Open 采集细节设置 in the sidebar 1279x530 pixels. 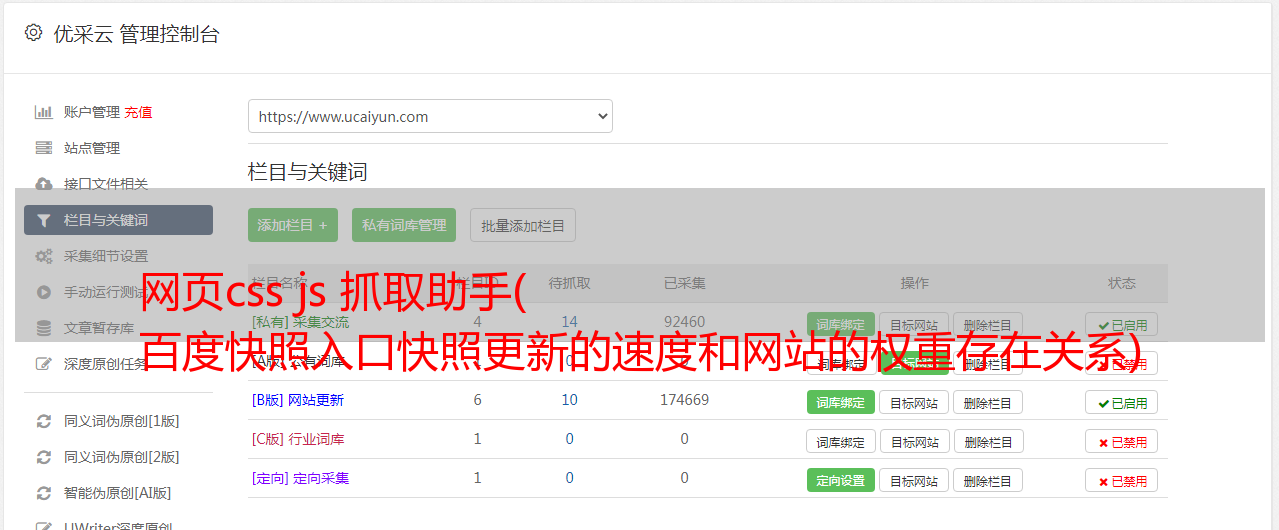106,256
